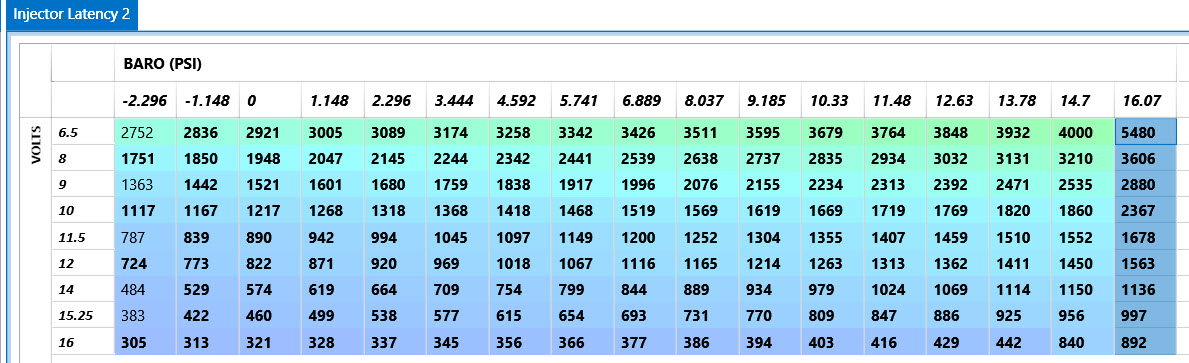Click cell with value 1136

pyautogui.click(x=1145, y=289)
